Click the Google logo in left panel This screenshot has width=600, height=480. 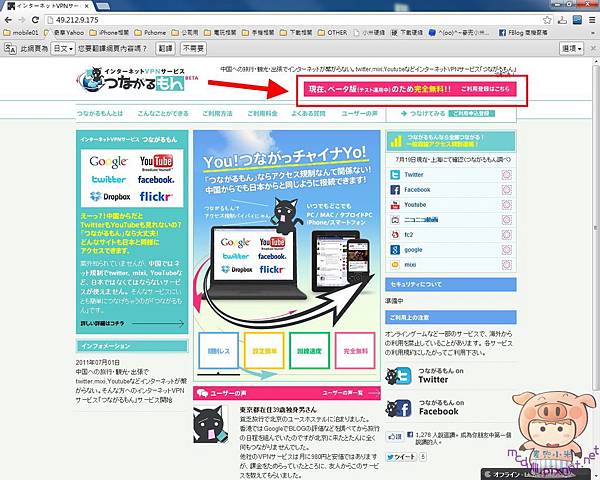pos(108,162)
